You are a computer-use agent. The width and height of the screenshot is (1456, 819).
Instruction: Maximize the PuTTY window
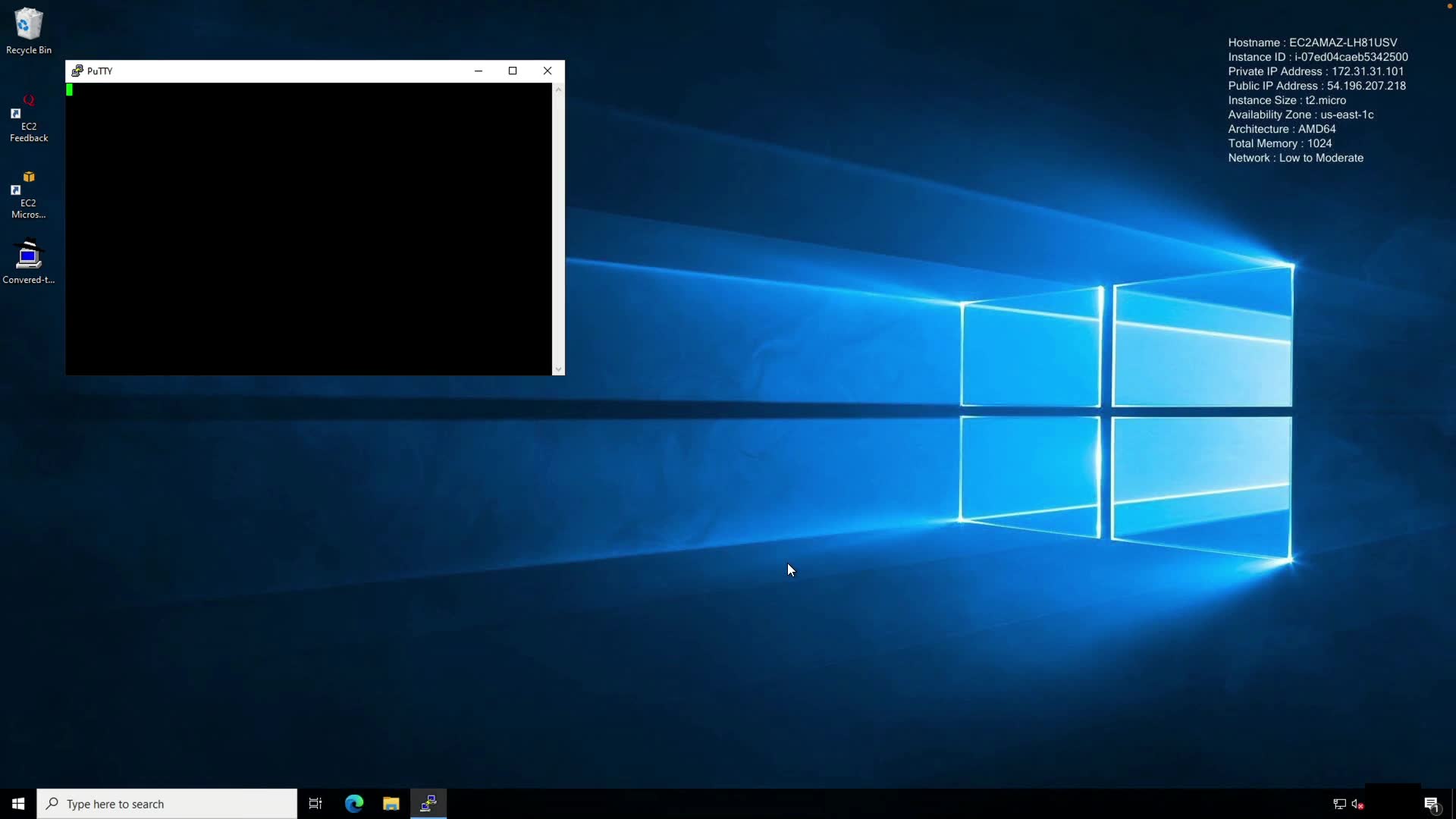click(513, 71)
